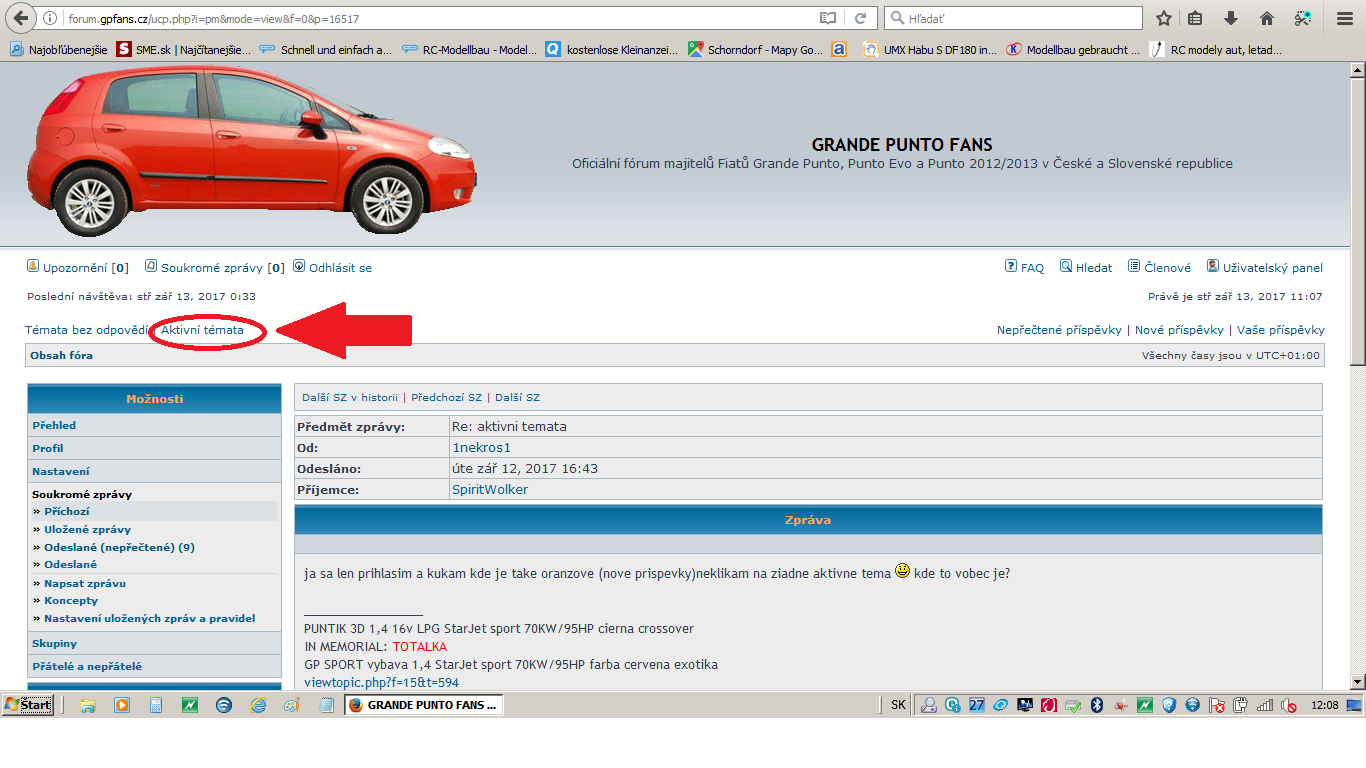
Task: Open Příchozí inbox folder
Action: pos(66,511)
